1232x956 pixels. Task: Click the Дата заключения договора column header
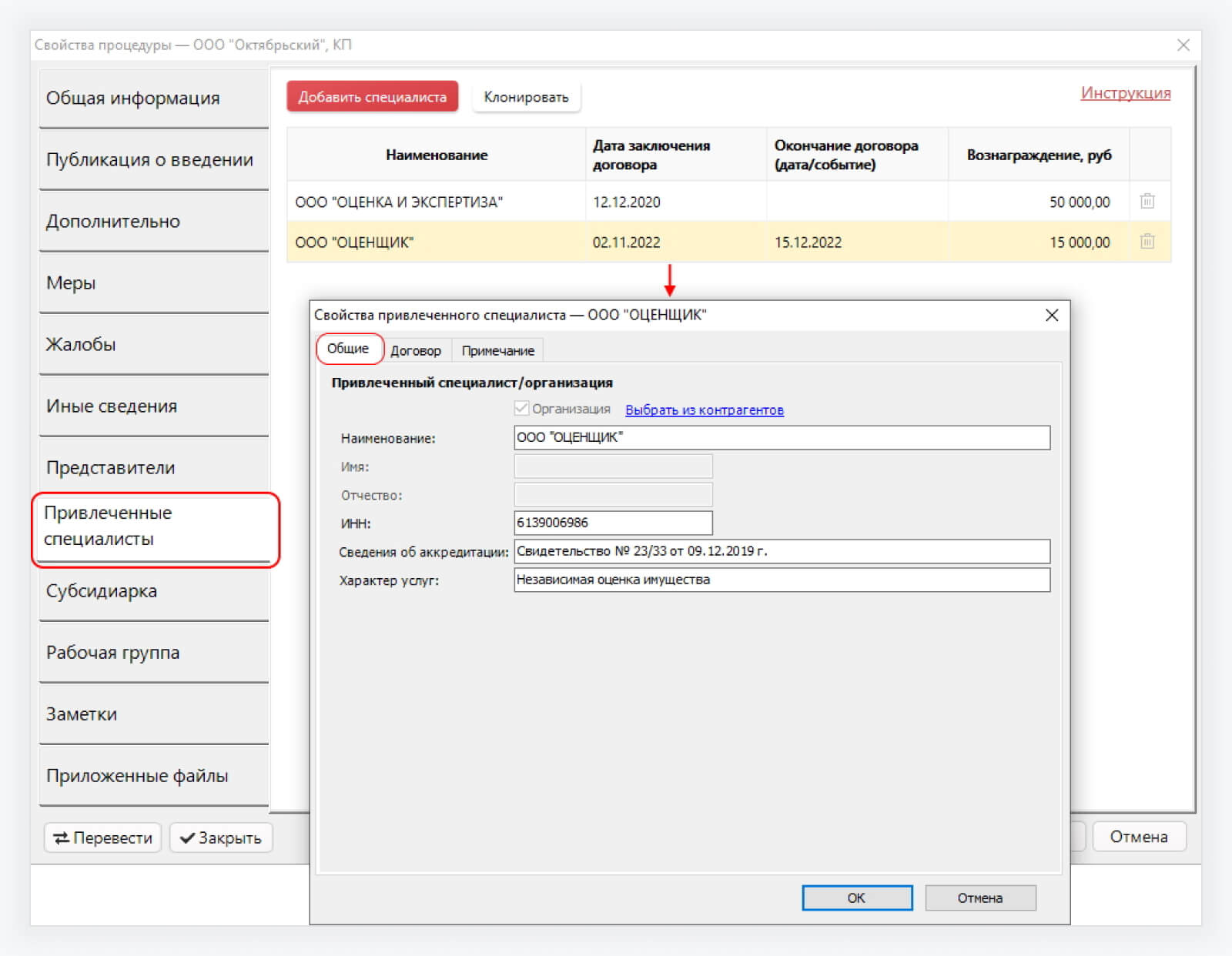coord(676,155)
